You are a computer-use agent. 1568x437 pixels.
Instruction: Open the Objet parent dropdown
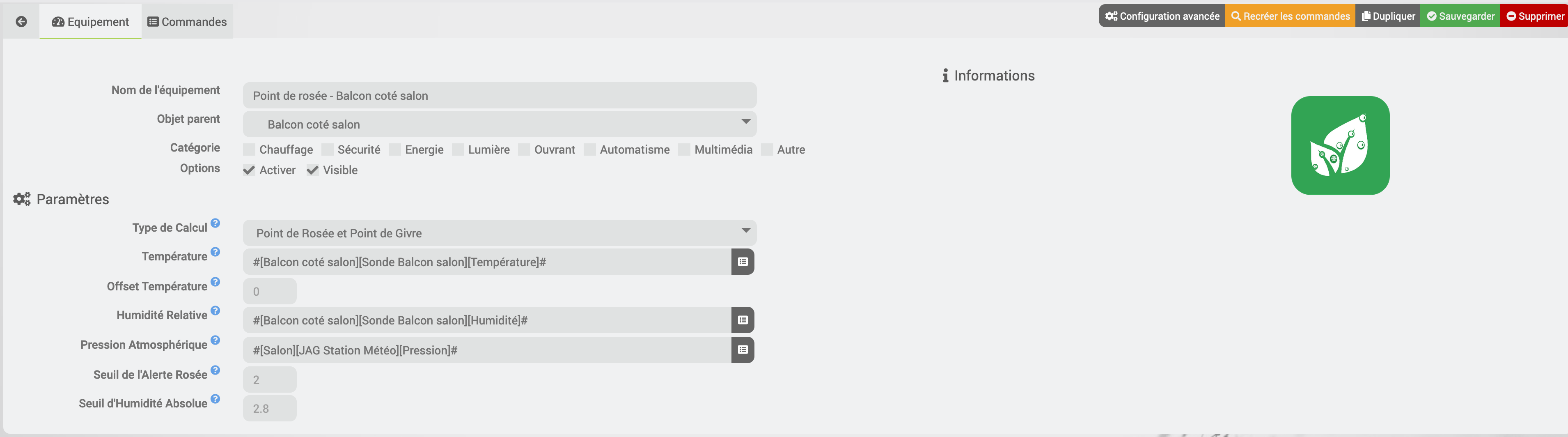point(500,124)
